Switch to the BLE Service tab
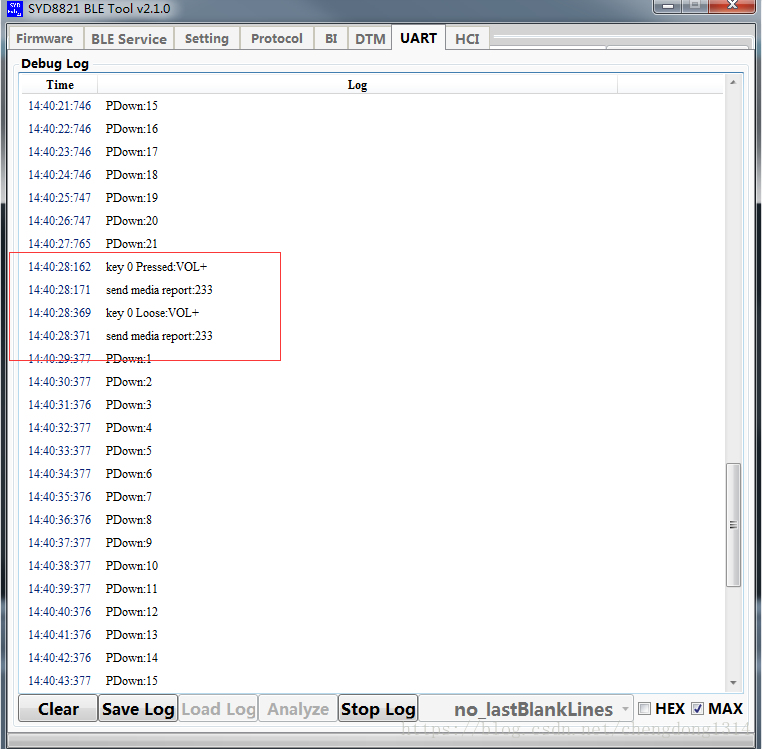Screen dimensions: 762x749 (x=129, y=39)
